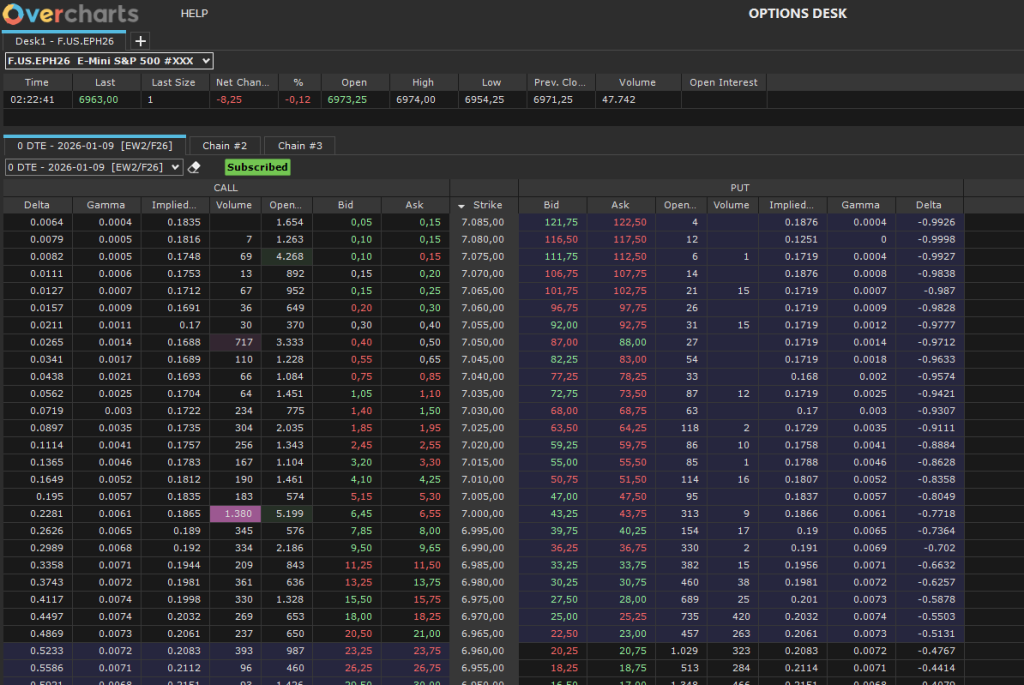This screenshot has height=685, width=1024.
Task: Click the highlighted 1.380 call volume cell
Action: (x=235, y=513)
